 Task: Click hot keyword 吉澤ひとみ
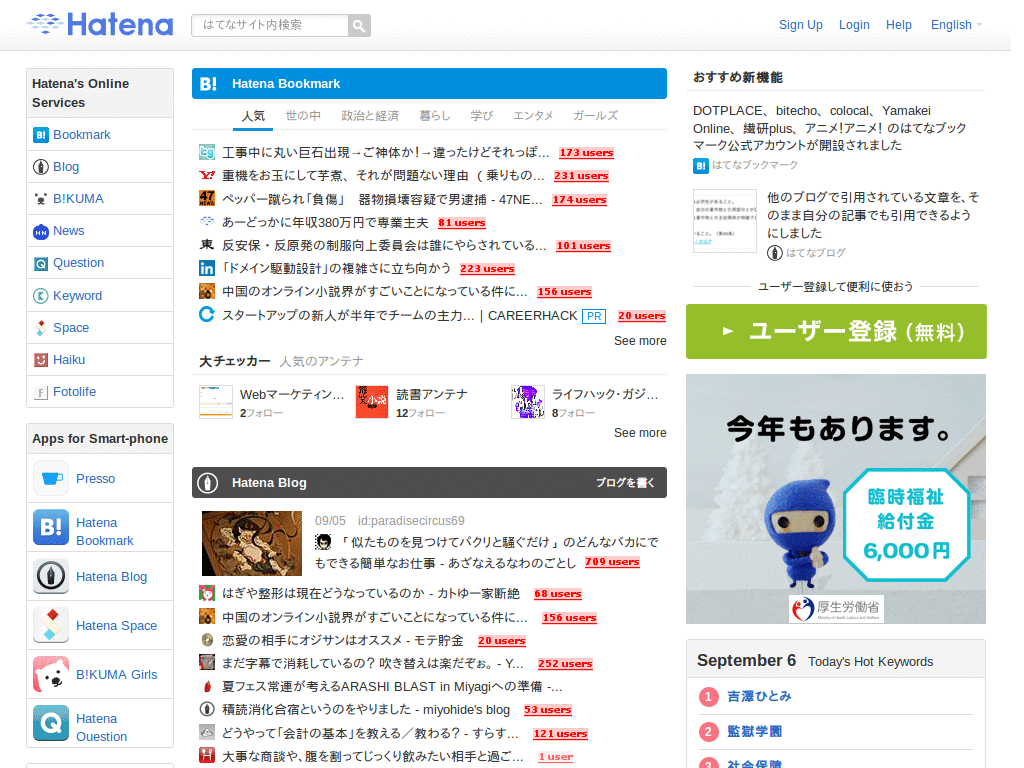tap(760, 697)
